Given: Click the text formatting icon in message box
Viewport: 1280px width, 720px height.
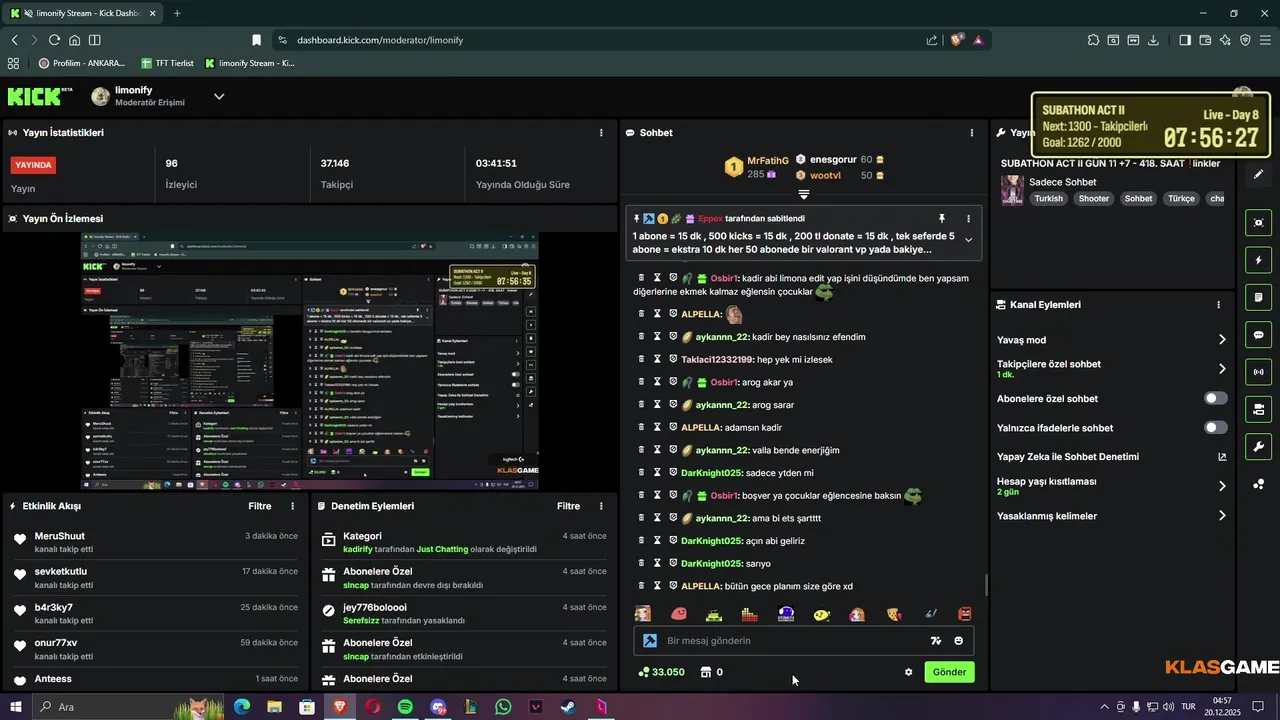Looking at the screenshot, I should pos(936,641).
